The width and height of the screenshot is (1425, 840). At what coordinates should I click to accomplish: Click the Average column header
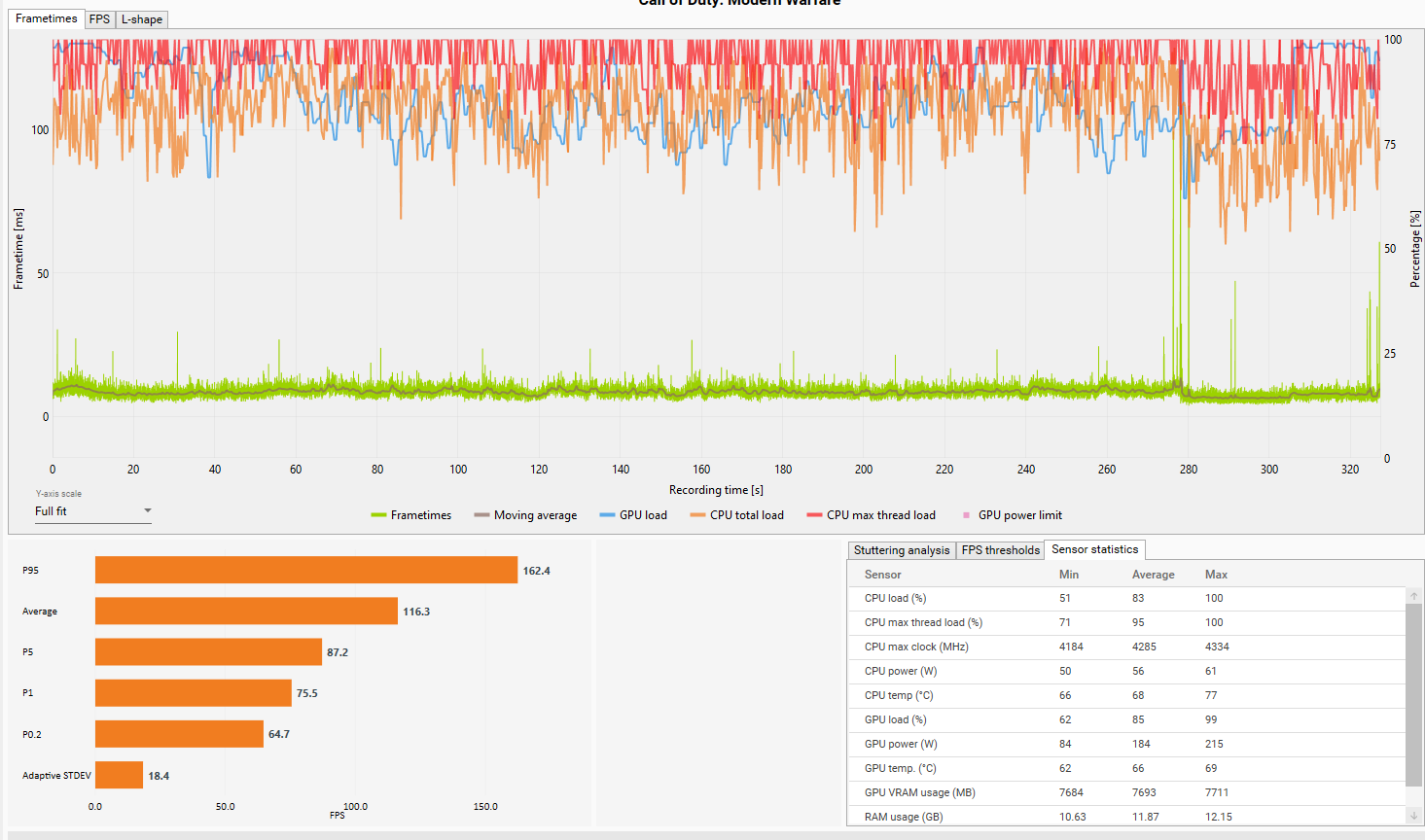1154,575
